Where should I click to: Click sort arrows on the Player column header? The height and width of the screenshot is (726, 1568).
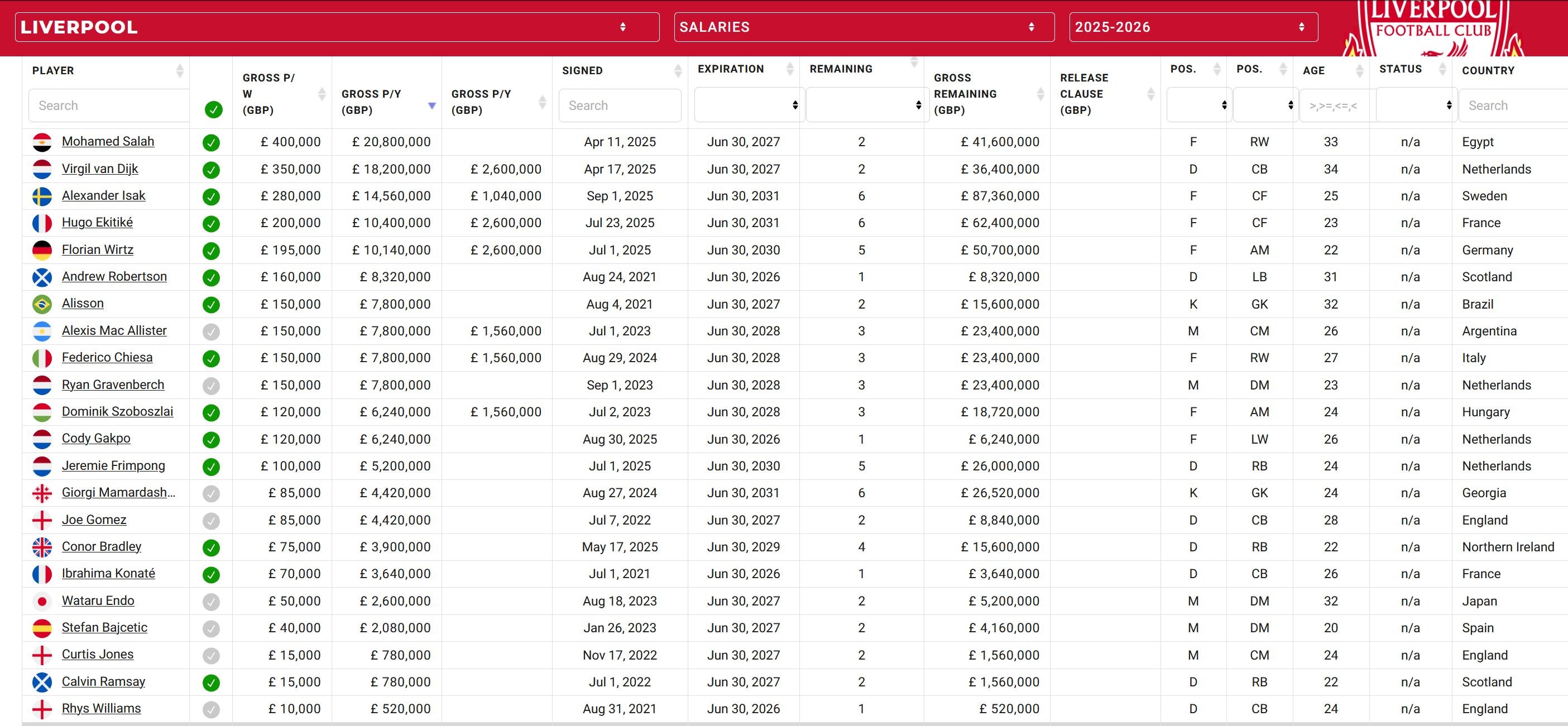pyautogui.click(x=180, y=71)
